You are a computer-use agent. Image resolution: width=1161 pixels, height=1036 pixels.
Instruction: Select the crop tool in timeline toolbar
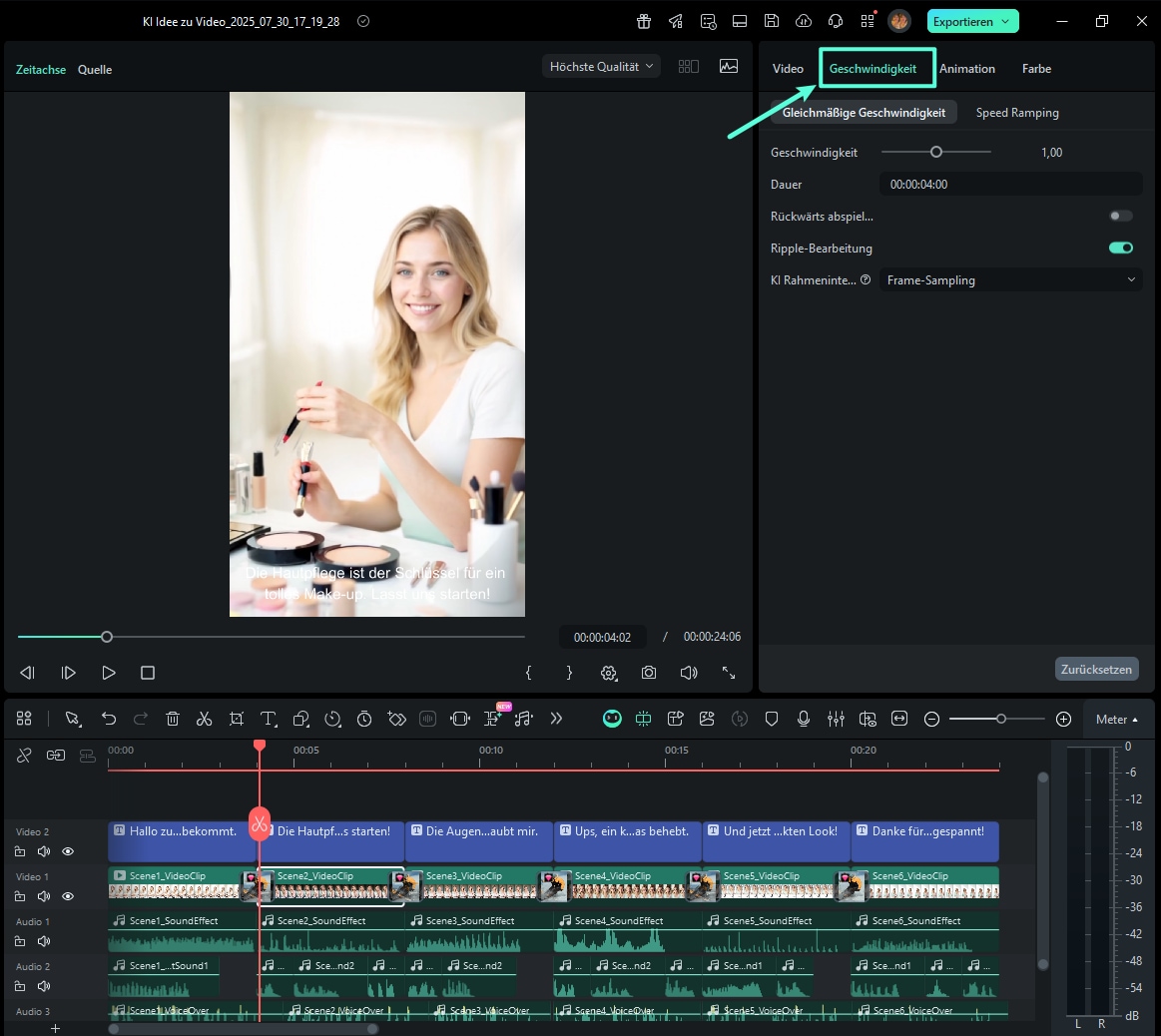[237, 719]
